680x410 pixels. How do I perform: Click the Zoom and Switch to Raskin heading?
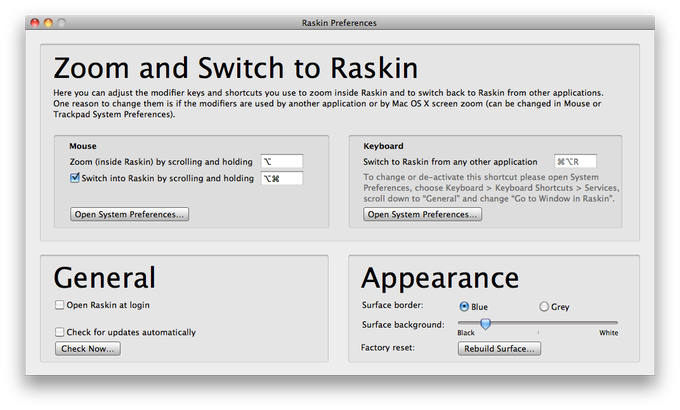pos(236,68)
